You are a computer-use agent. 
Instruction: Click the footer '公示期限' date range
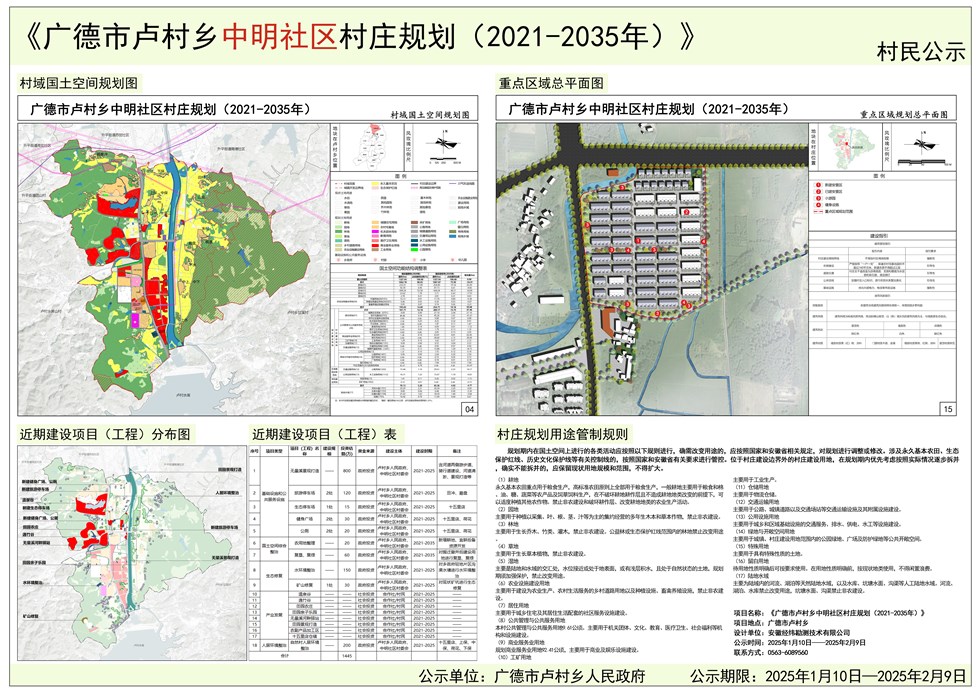(828, 676)
